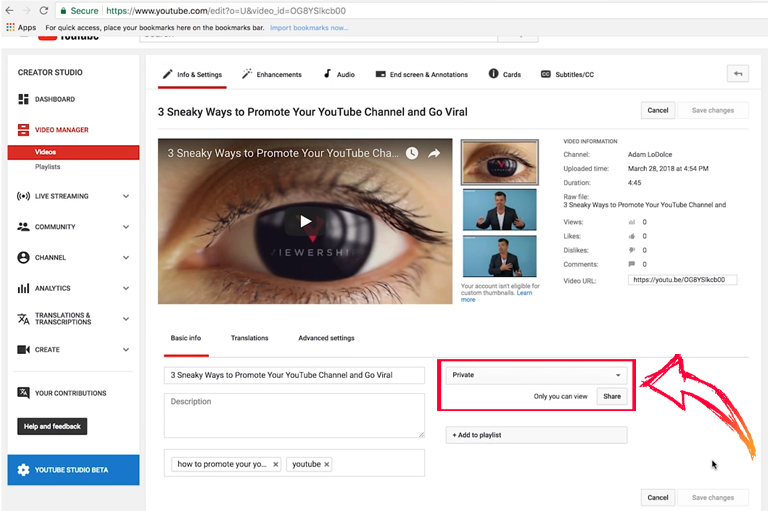Click the back arrow button at top right
768x511 pixels.
(738, 74)
